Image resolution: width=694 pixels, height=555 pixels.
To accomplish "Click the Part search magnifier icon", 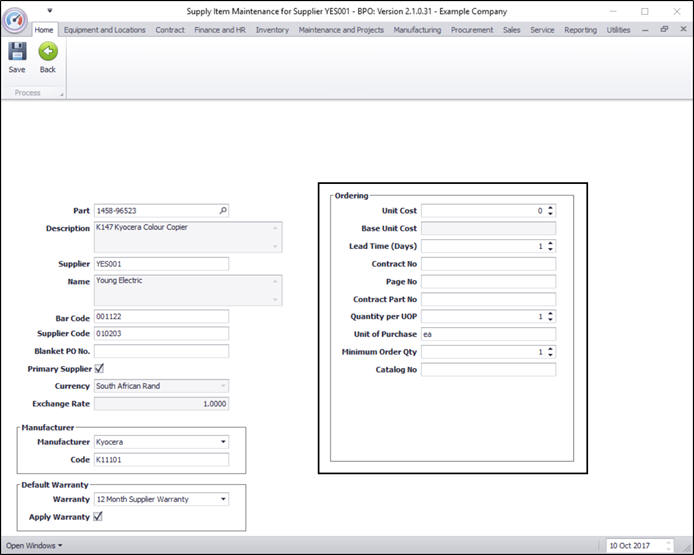I will tap(223, 211).
